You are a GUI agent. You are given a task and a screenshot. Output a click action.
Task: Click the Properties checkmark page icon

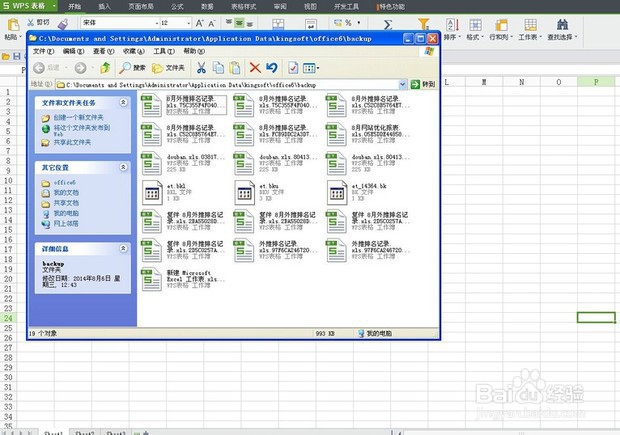[293, 68]
